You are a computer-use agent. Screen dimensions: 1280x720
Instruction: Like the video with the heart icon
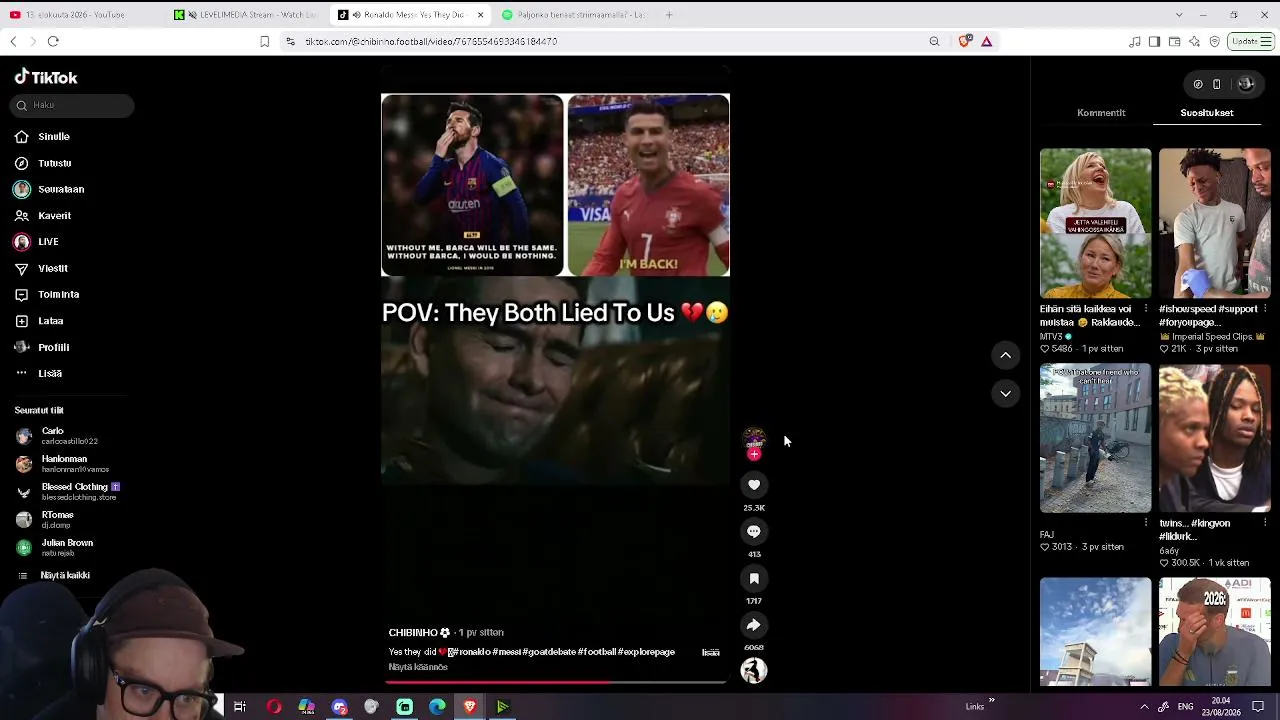tap(754, 485)
